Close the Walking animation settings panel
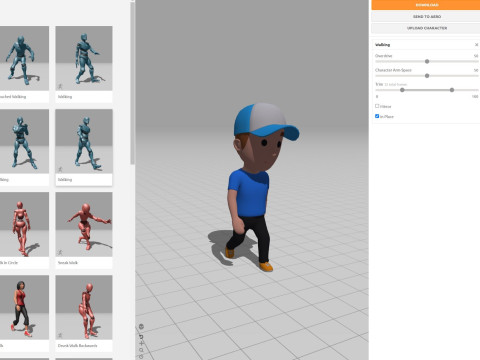This screenshot has height=360, width=480. pos(476,45)
